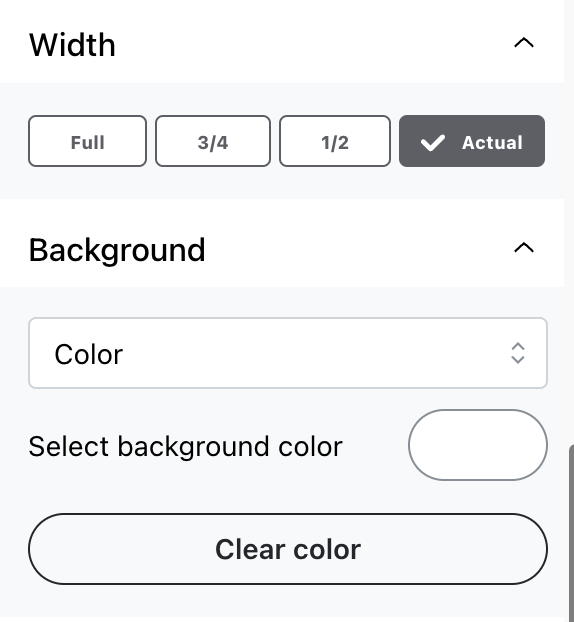
Task: Click the Clear color button
Action: [288, 549]
